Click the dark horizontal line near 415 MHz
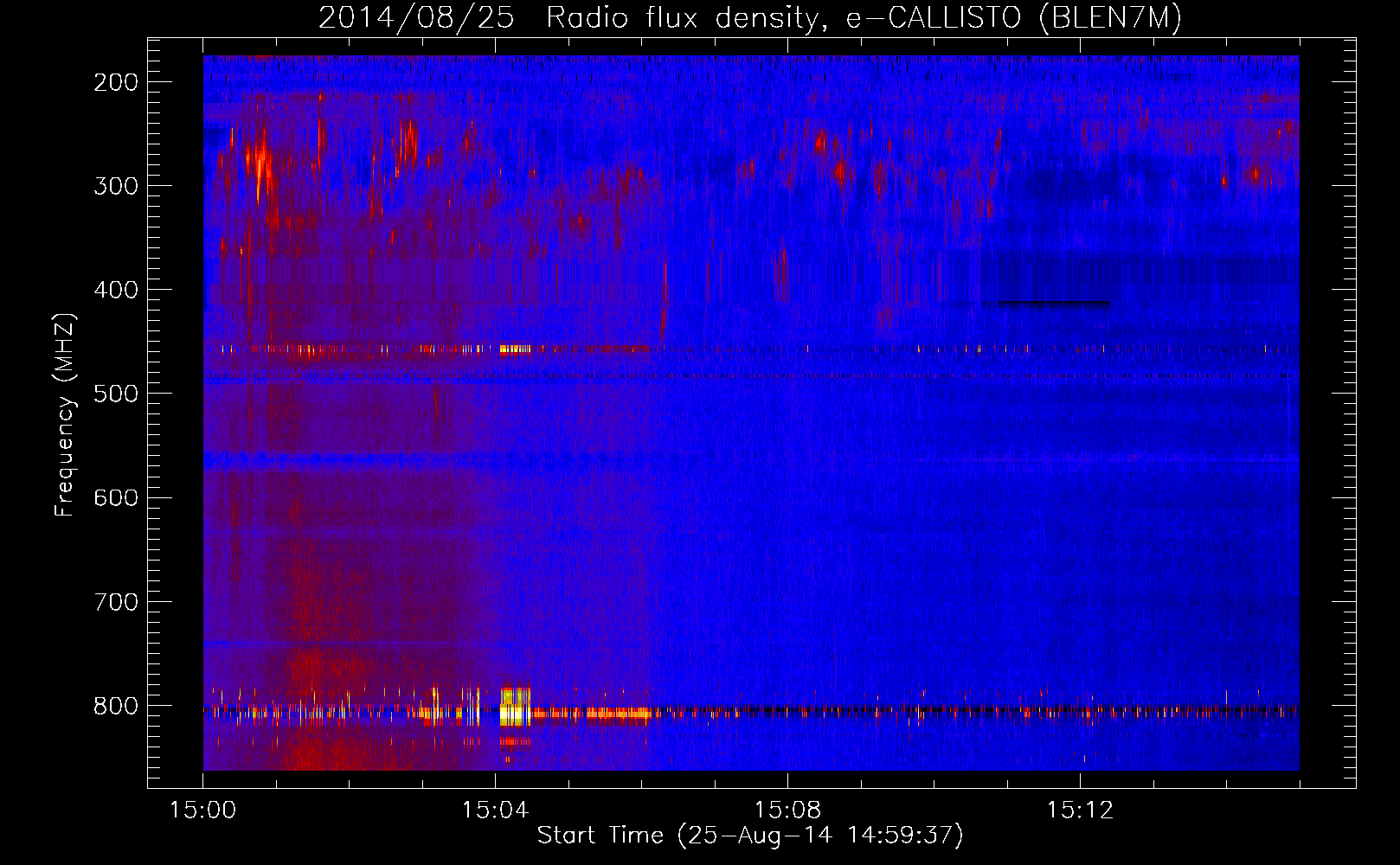 pyautogui.click(x=1053, y=302)
